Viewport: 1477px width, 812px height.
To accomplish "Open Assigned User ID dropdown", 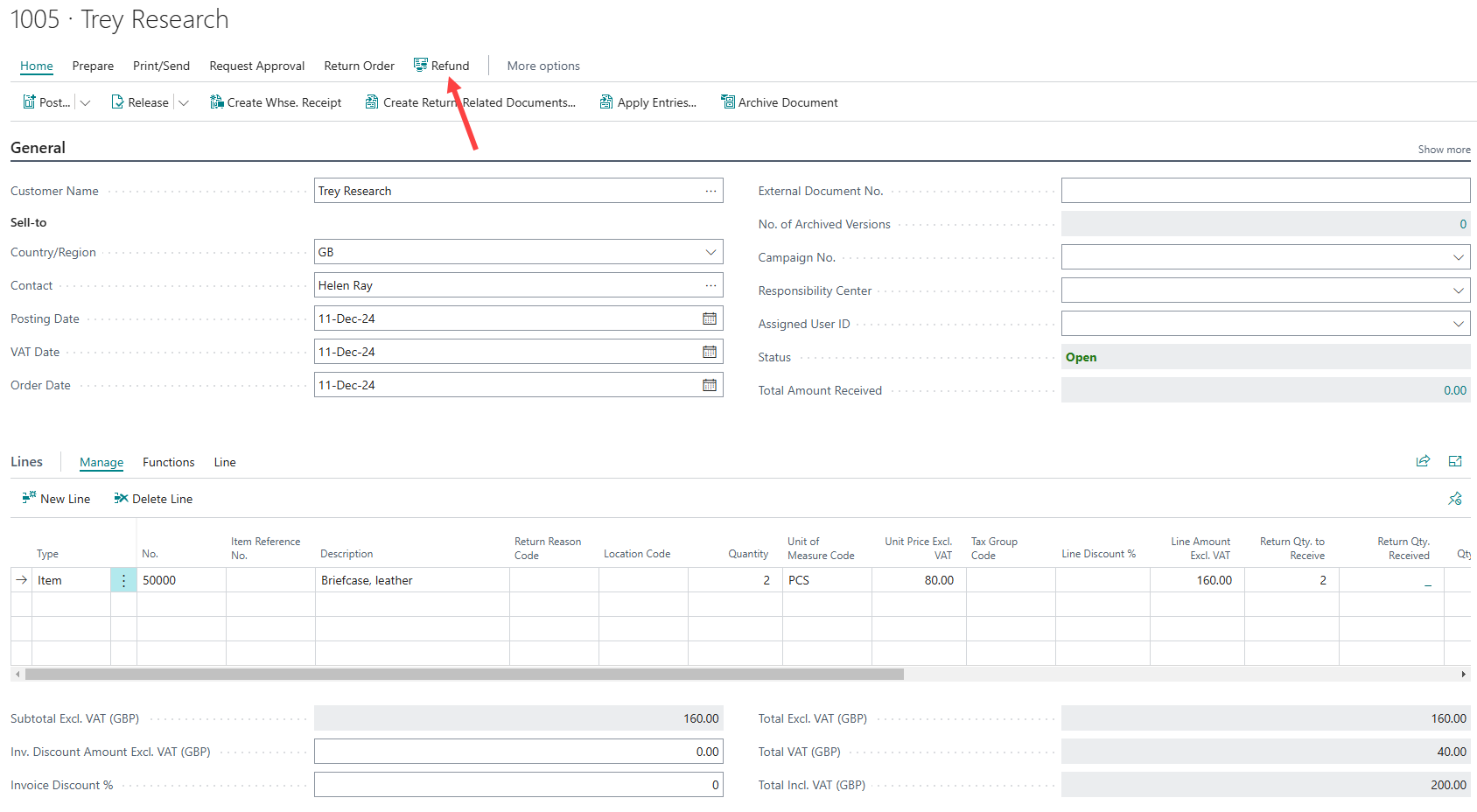I will pos(1458,324).
